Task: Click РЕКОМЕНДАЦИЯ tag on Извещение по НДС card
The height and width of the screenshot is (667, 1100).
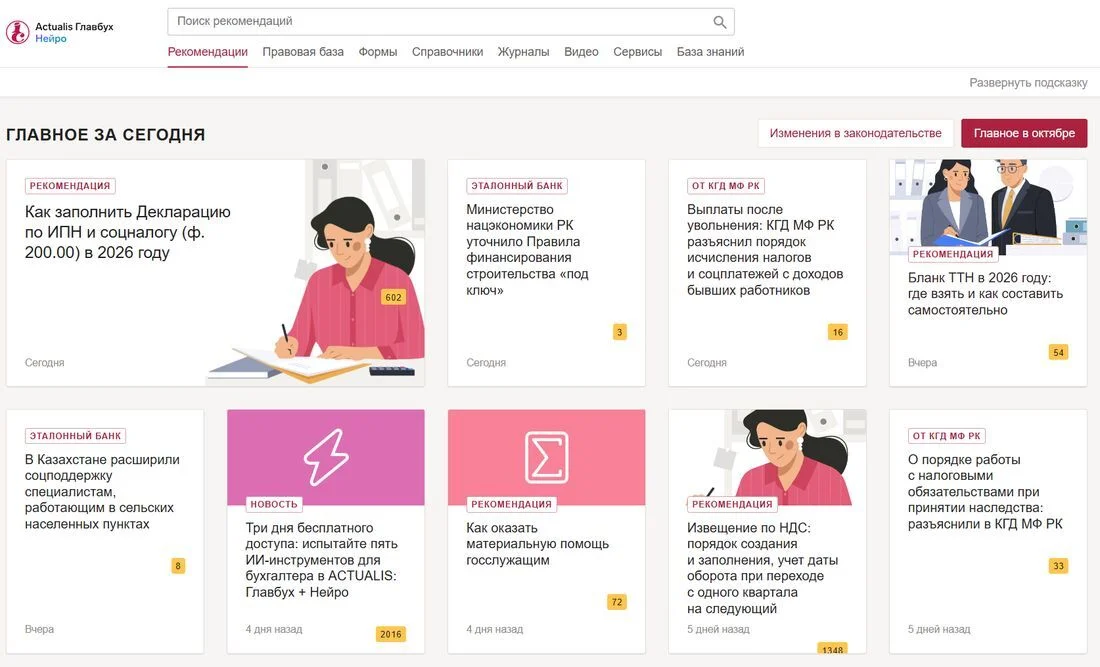Action: (732, 504)
